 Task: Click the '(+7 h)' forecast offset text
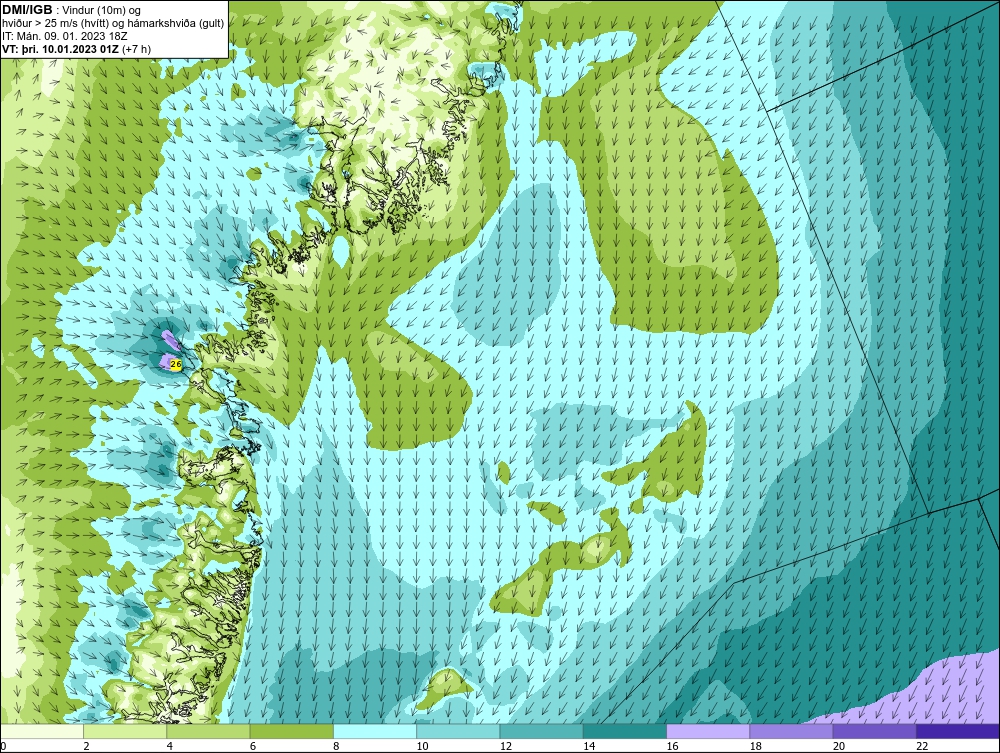point(136,49)
